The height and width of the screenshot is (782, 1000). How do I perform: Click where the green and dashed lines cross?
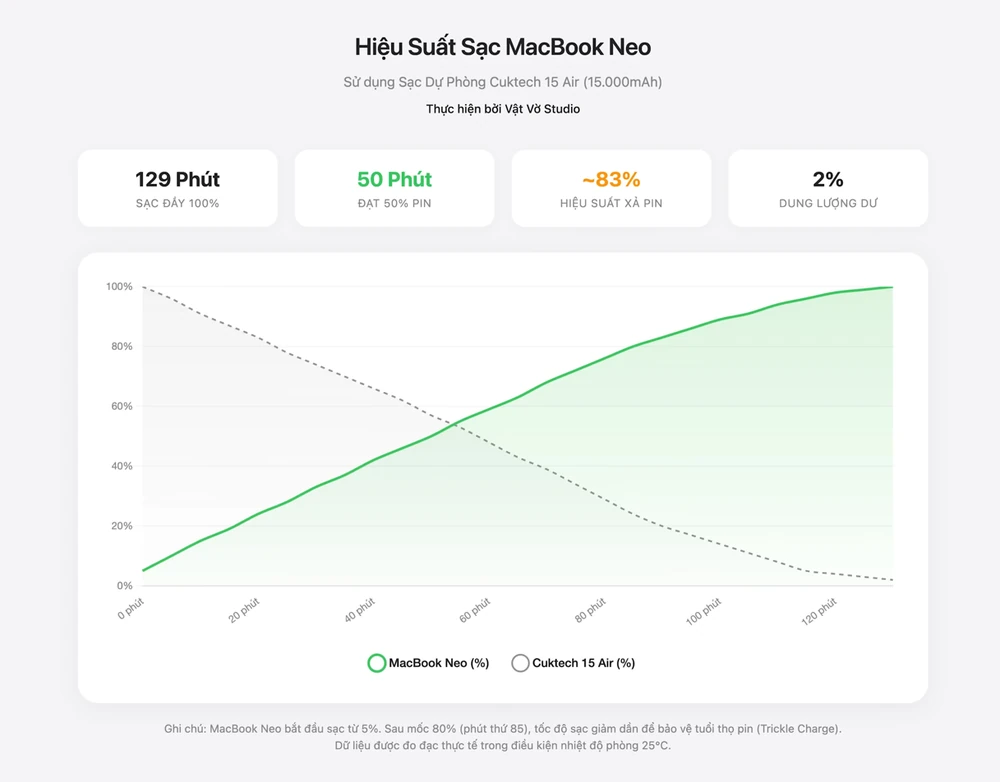[455, 425]
